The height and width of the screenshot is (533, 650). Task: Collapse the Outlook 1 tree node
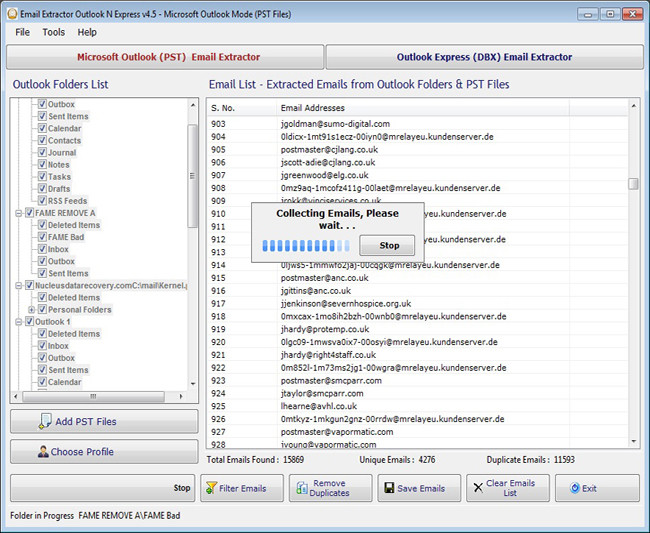pyautogui.click(x=18, y=322)
